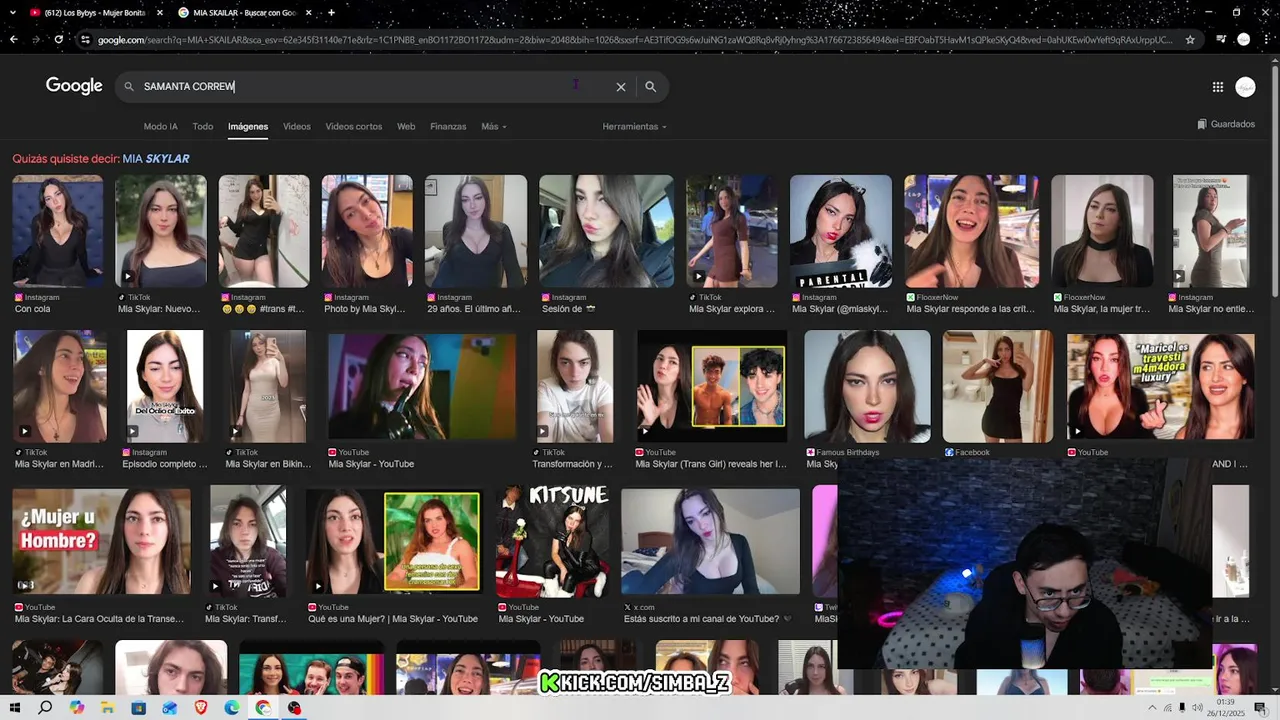Show hidden system tray icons
The image size is (1280, 720).
pyautogui.click(x=1152, y=708)
